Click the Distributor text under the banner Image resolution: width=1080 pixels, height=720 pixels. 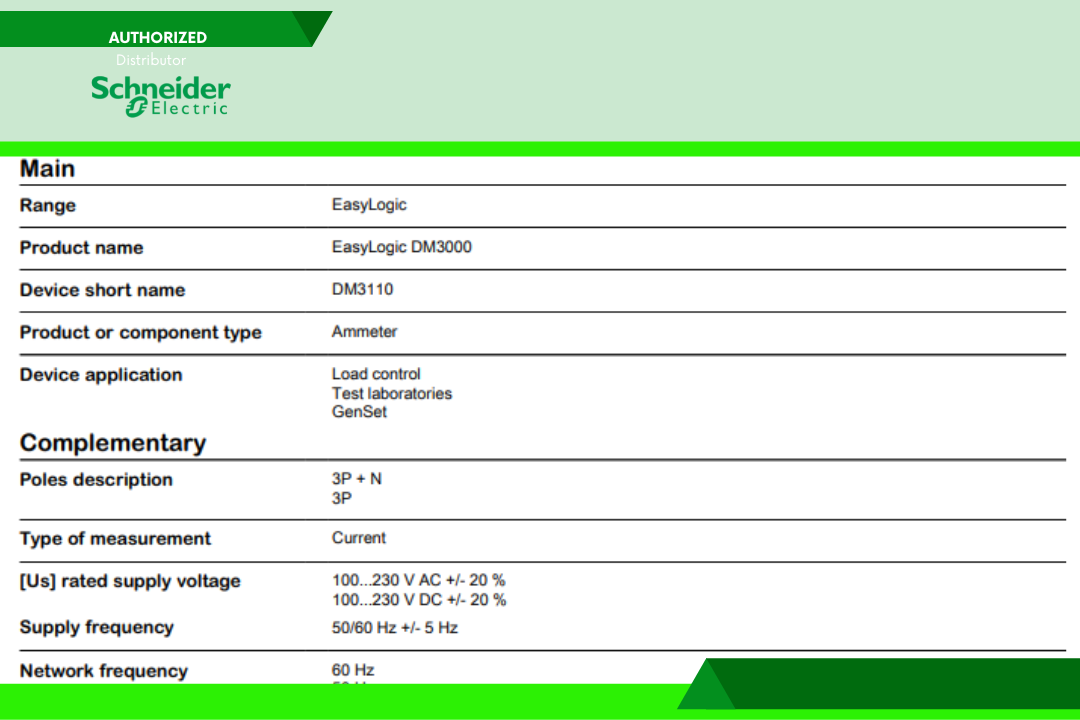[x=151, y=60]
